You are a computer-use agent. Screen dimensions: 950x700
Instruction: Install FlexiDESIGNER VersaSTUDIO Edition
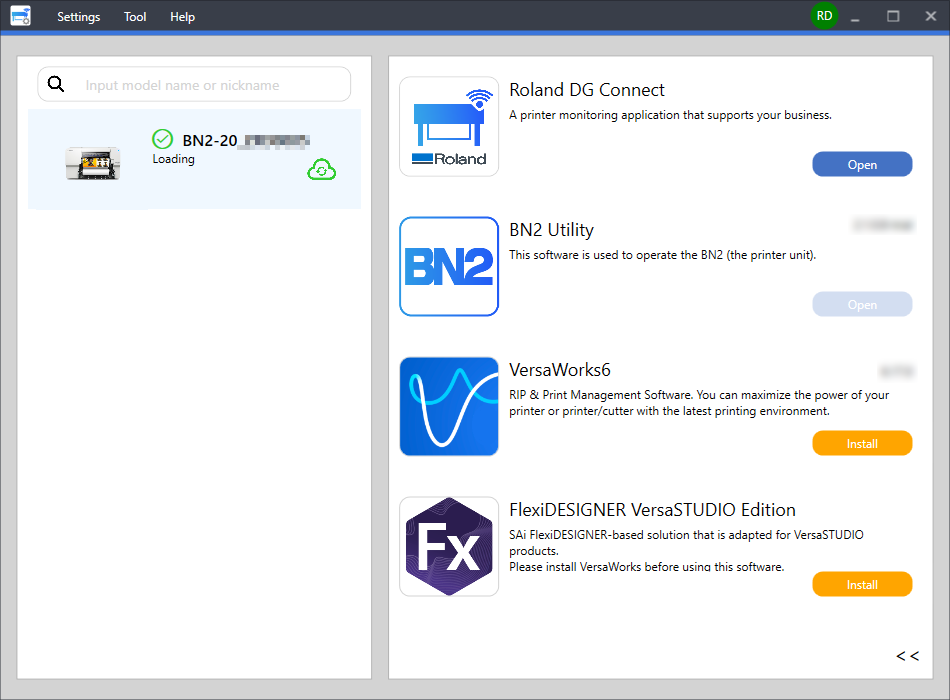tap(862, 584)
